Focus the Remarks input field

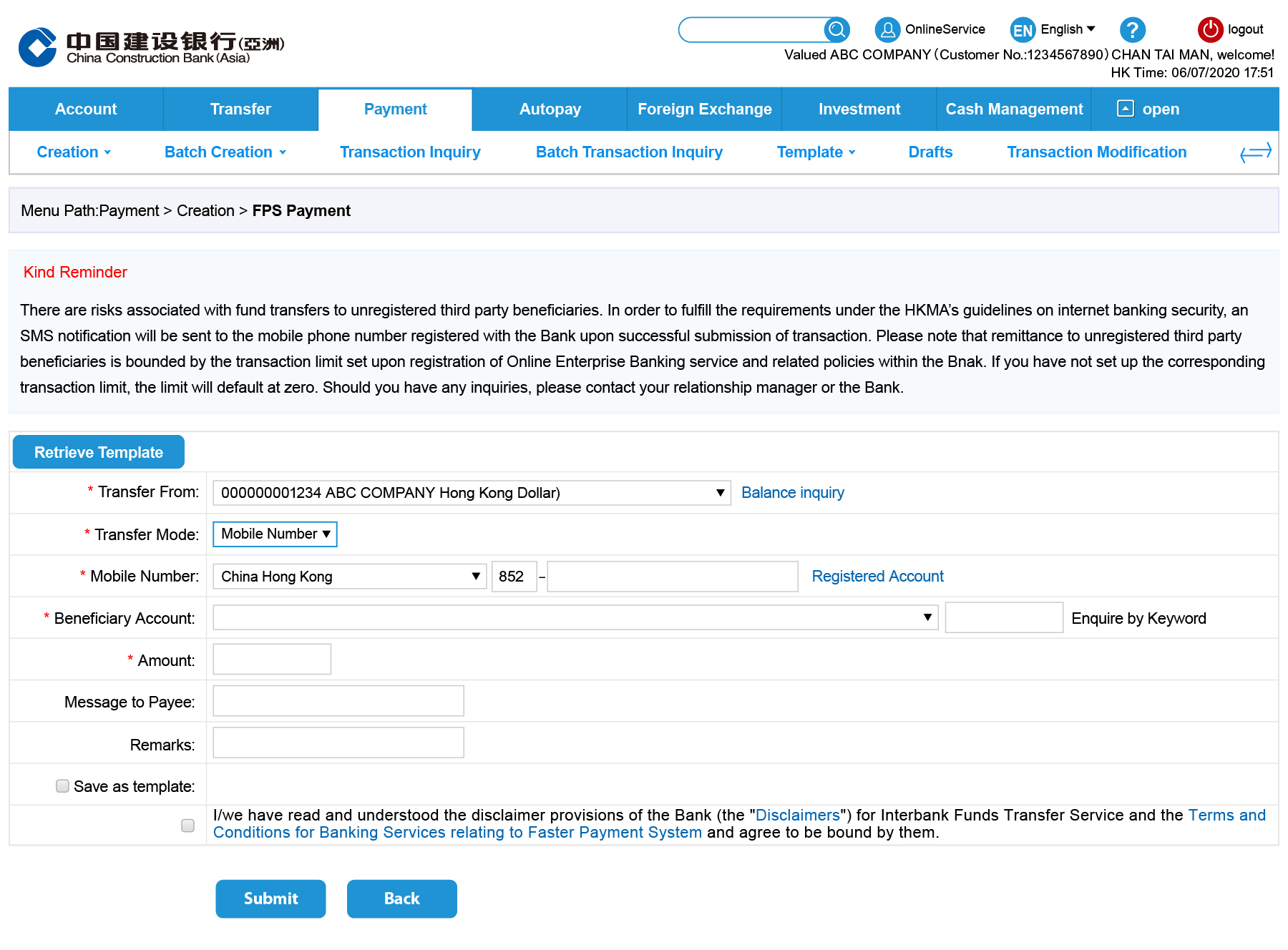[x=338, y=743]
